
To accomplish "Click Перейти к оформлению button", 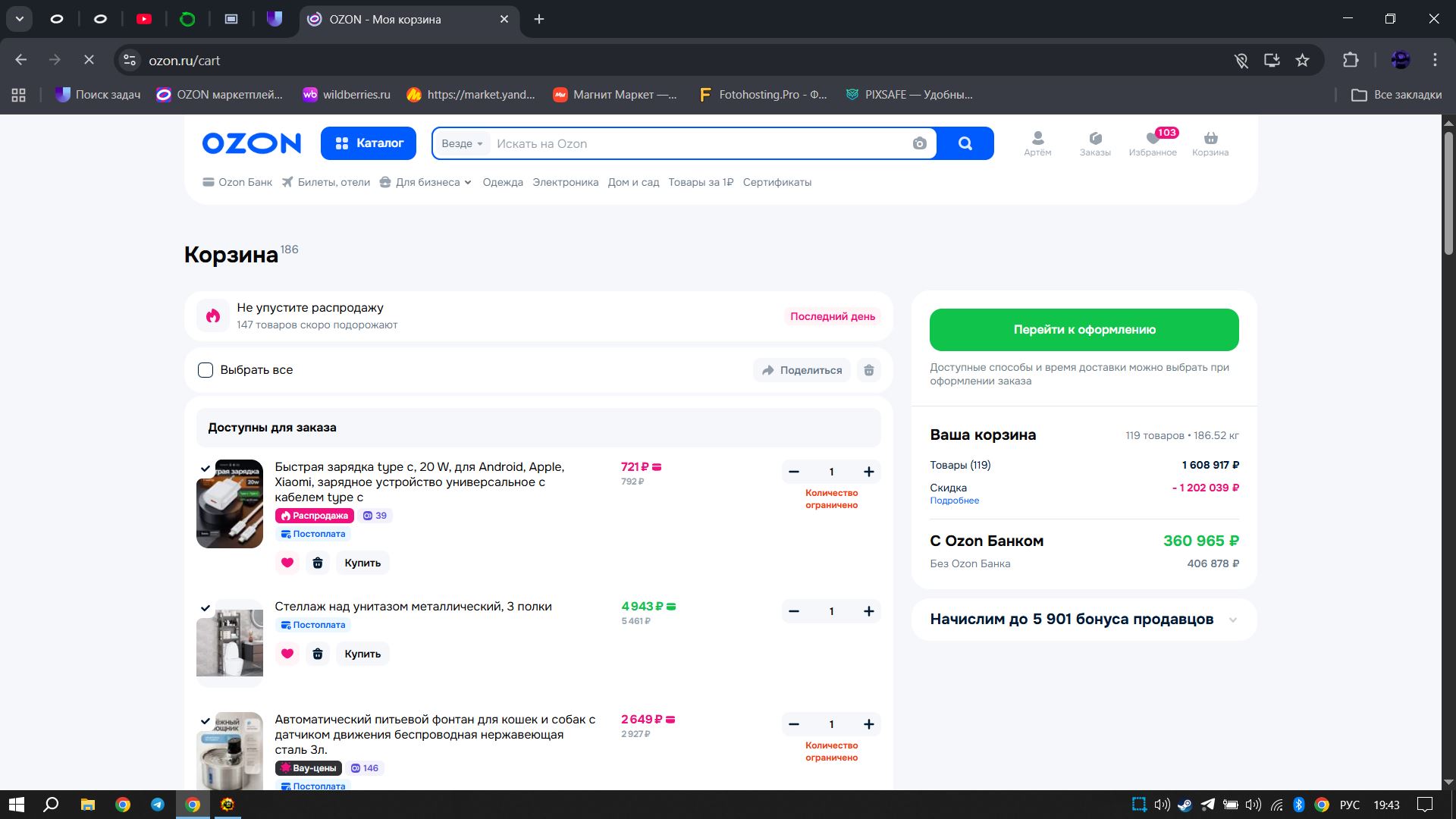I will point(1084,330).
